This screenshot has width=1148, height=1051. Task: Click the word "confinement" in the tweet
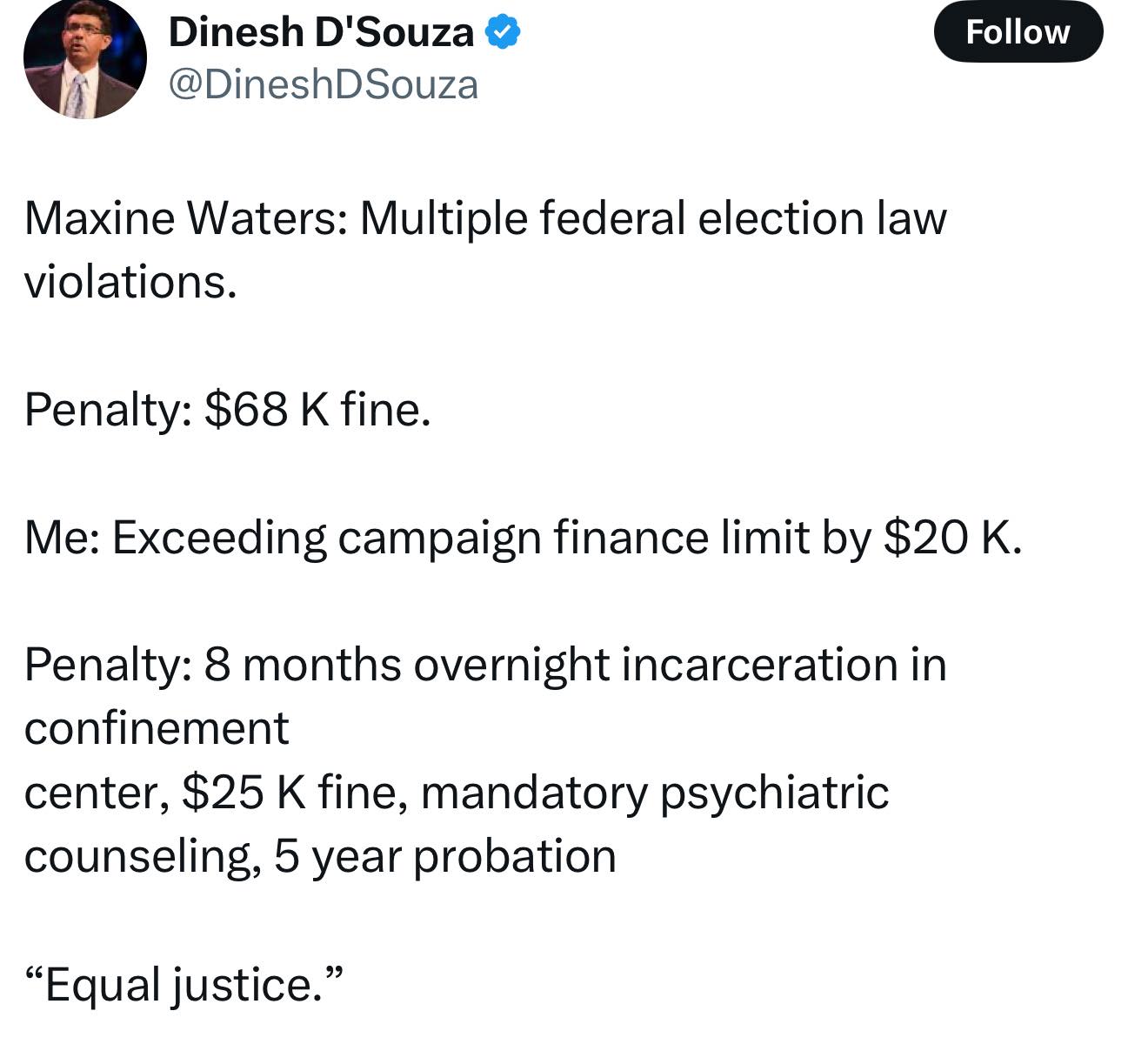tap(157, 729)
